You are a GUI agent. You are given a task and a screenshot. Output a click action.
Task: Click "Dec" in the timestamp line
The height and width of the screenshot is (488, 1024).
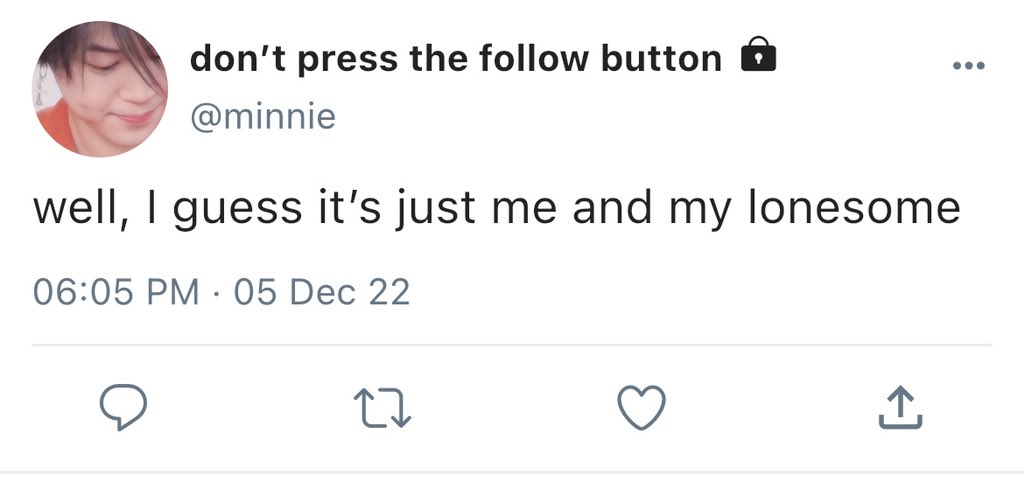(323, 292)
